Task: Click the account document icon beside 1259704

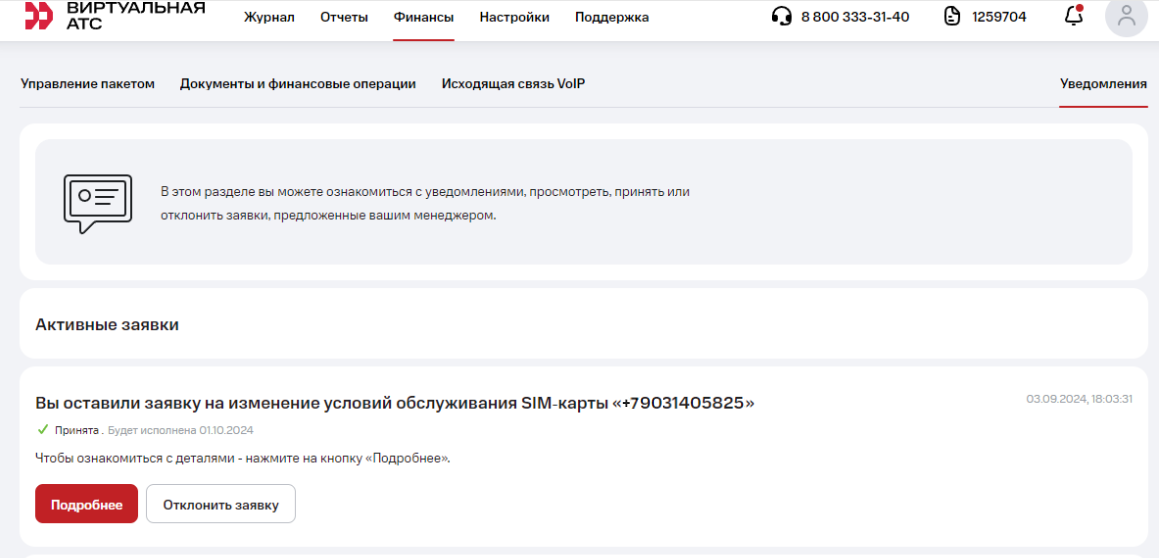Action: (952, 17)
